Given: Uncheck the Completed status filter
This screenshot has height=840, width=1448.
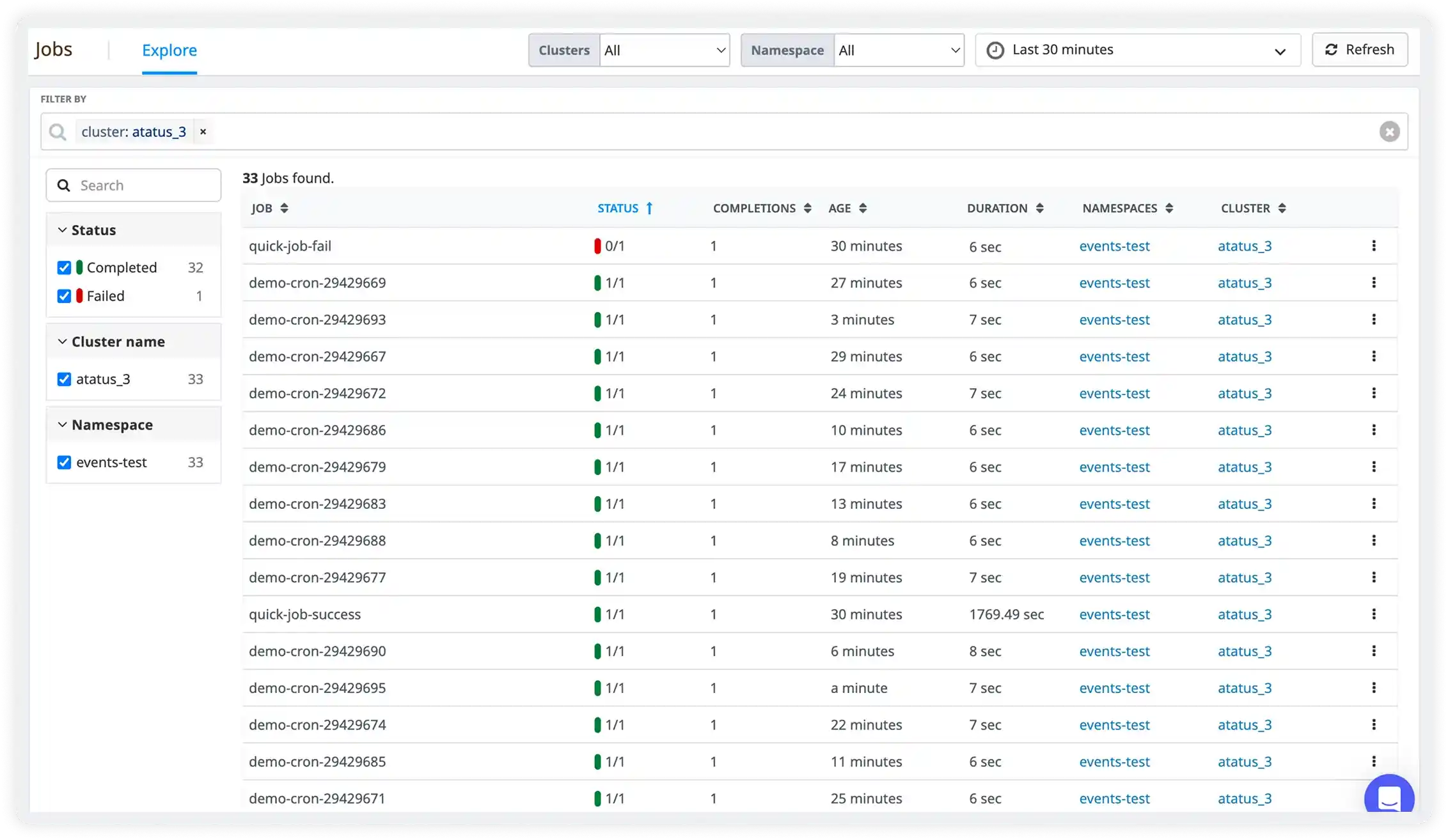Looking at the screenshot, I should point(64,267).
